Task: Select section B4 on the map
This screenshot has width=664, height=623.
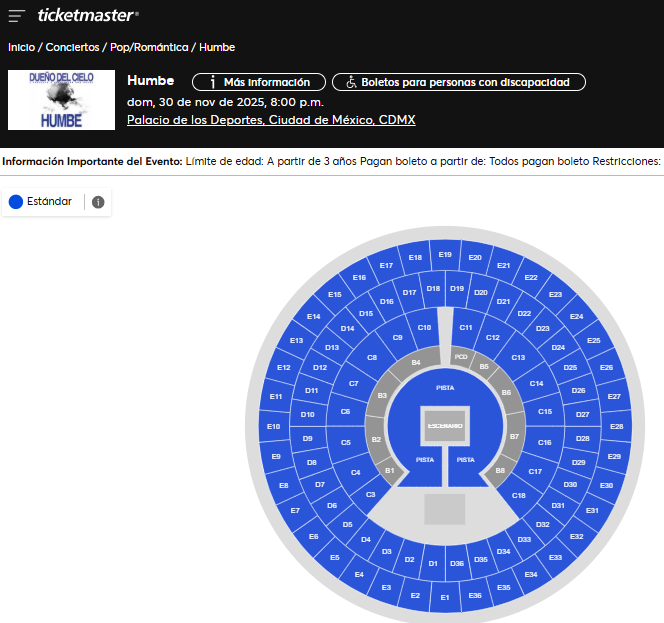Action: pos(416,363)
